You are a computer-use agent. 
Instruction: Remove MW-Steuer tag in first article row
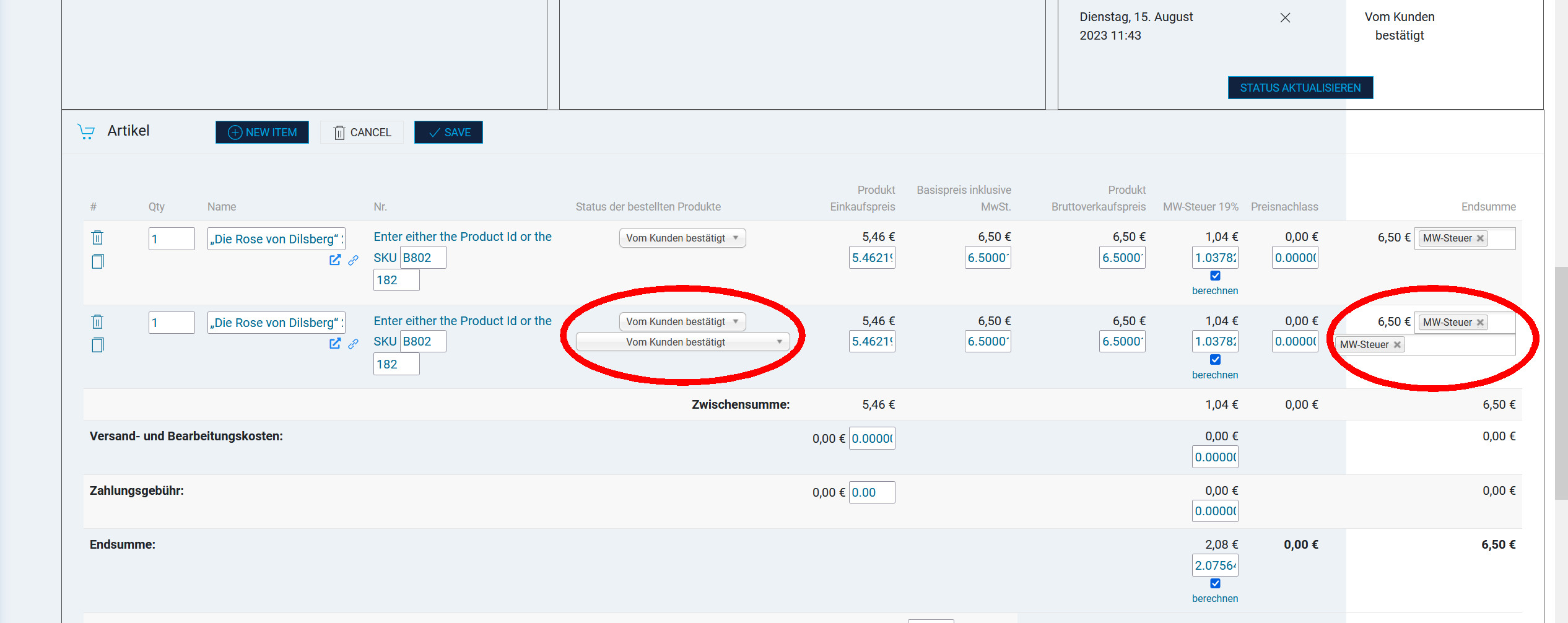coord(1480,238)
